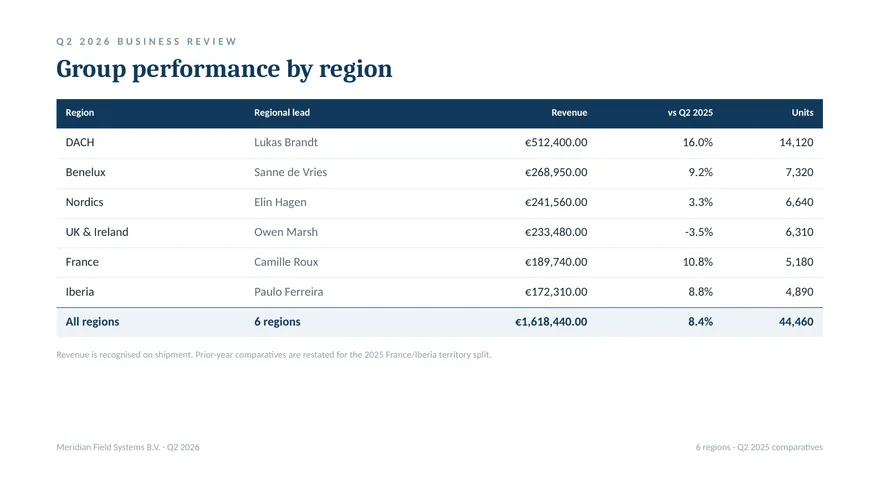This screenshot has height=495, width=880.
Task: Select the 'DACH' region cell
Action: (80, 143)
